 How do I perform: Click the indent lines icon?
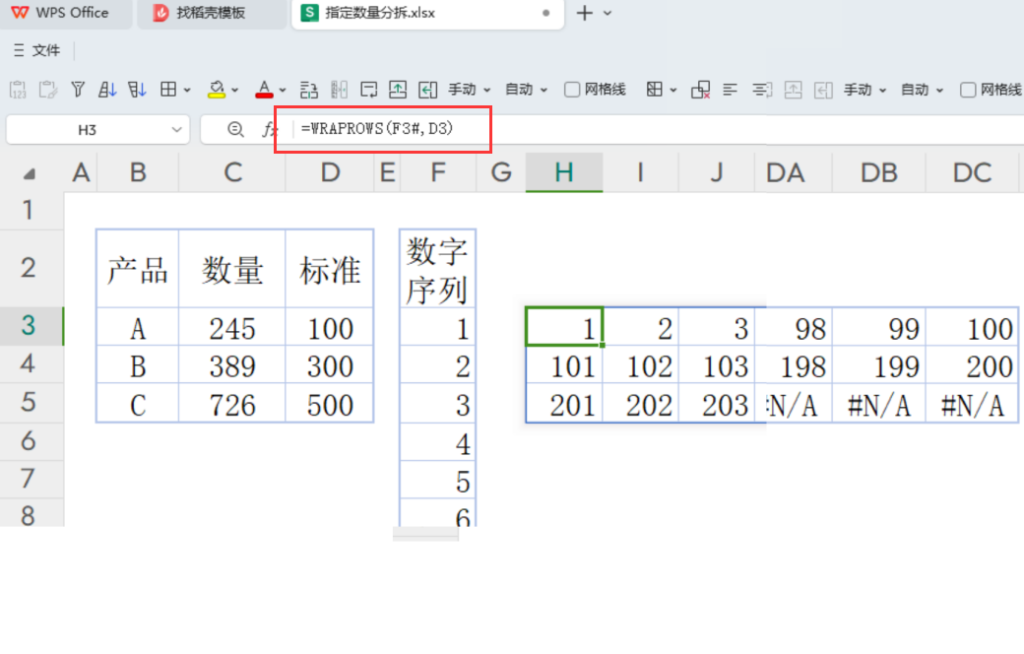(761, 90)
